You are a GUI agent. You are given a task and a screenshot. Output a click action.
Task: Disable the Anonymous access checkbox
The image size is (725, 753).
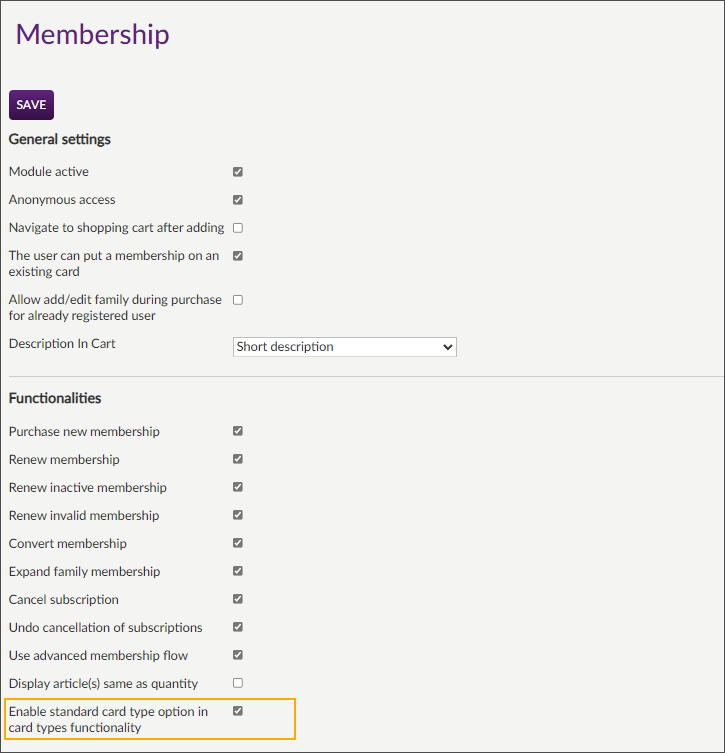pos(238,200)
